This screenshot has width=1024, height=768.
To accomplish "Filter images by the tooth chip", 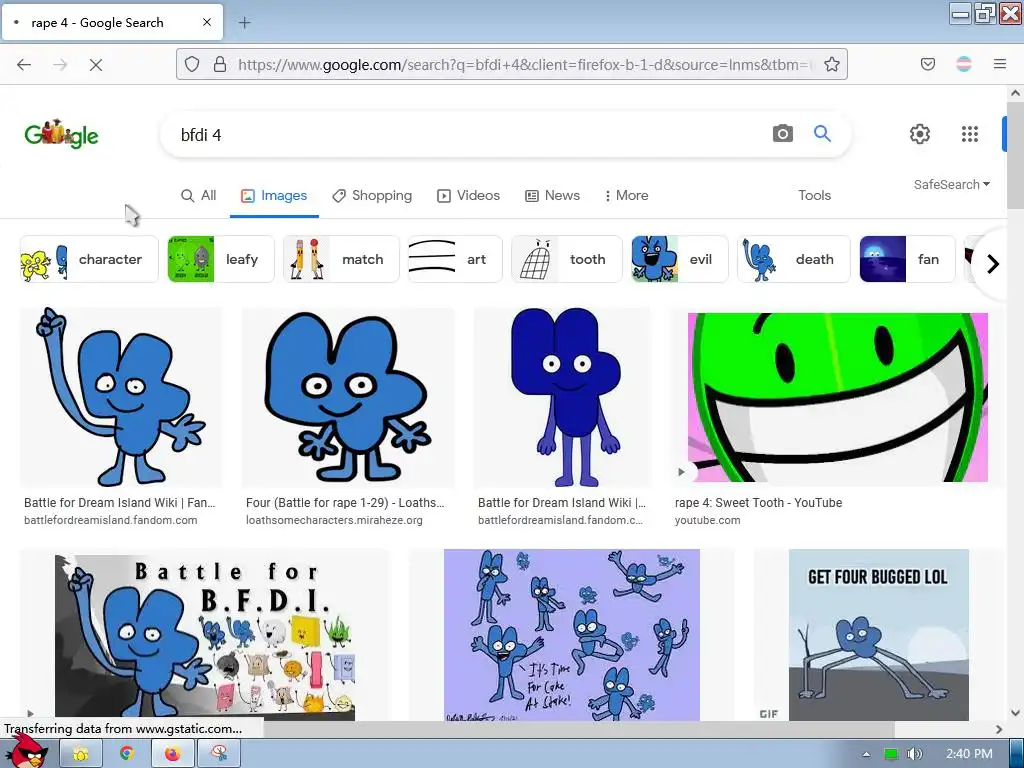I will pyautogui.click(x=566, y=259).
